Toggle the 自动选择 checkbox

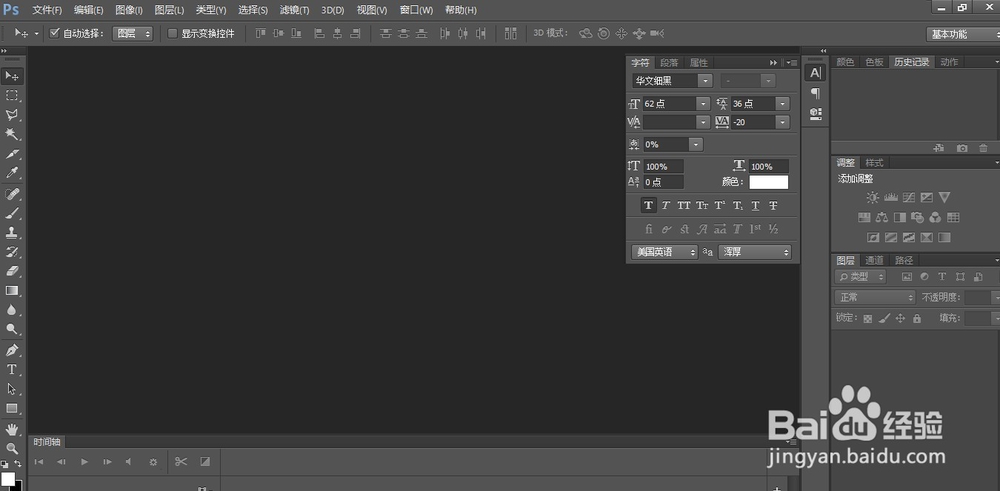click(54, 33)
